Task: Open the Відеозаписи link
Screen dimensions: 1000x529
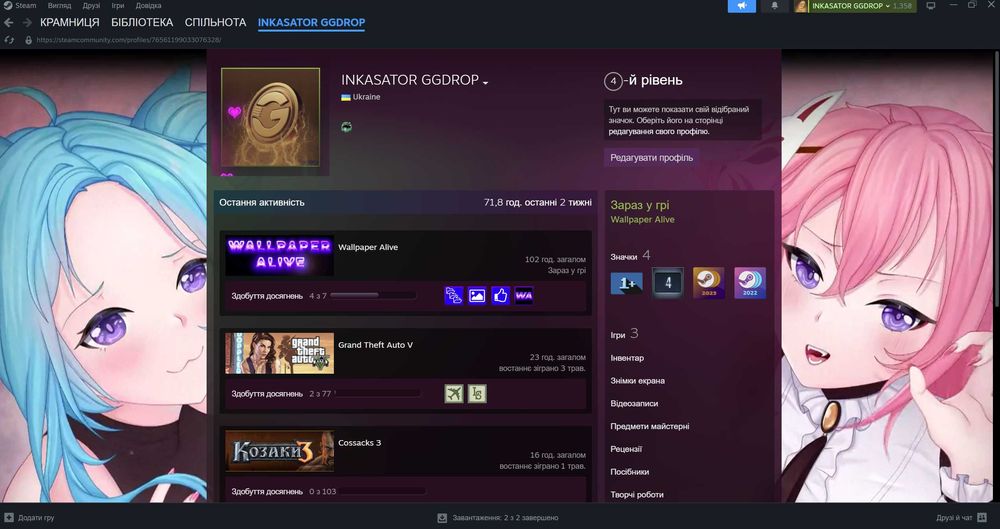Action: (634, 403)
